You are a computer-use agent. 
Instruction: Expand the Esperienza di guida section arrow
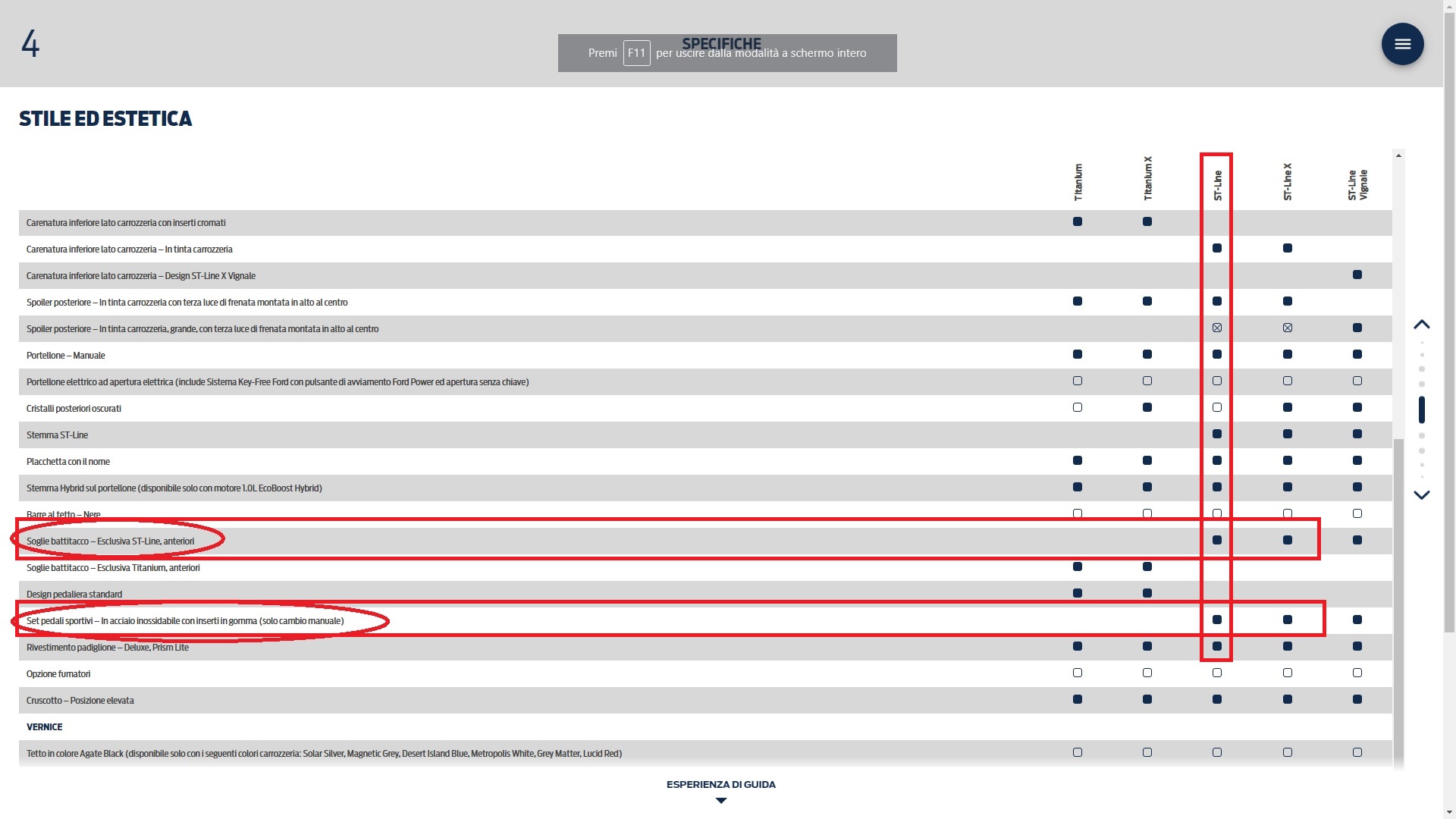tap(721, 801)
